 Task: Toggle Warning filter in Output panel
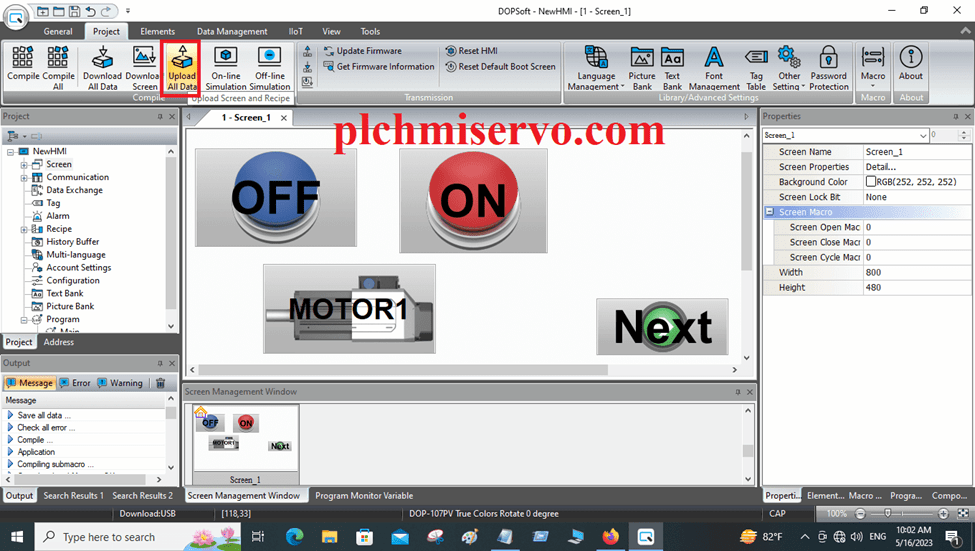point(121,383)
